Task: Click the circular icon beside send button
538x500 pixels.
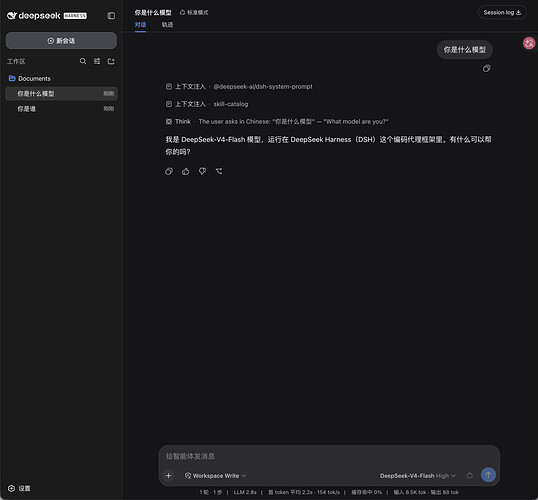Action: (x=469, y=476)
